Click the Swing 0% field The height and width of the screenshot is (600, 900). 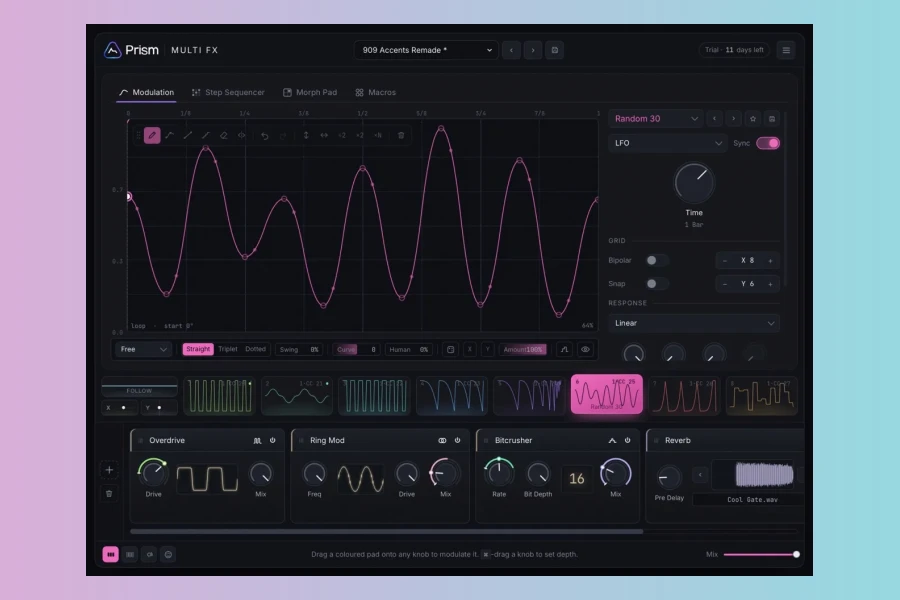coord(298,349)
